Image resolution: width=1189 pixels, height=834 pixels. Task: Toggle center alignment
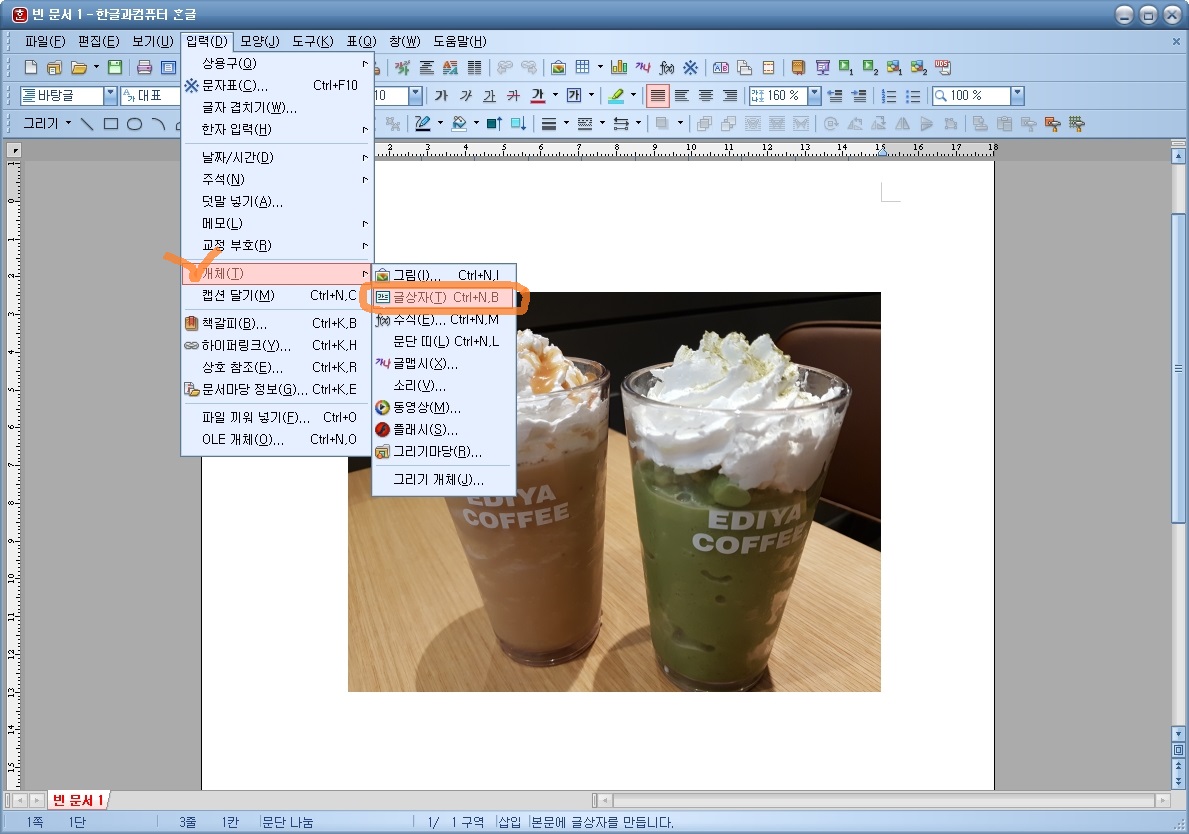pos(706,96)
